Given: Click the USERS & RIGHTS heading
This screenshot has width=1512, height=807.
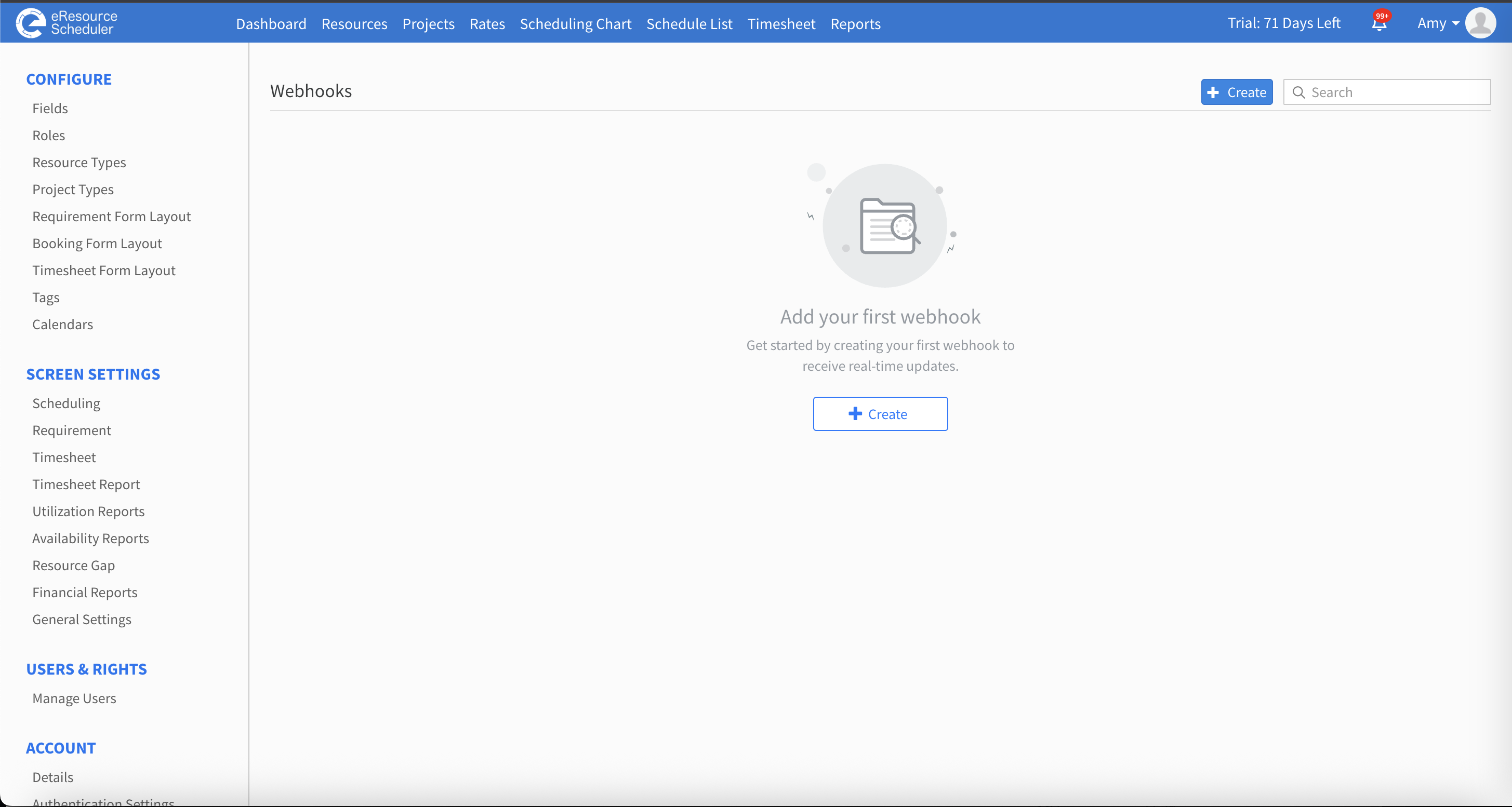Looking at the screenshot, I should pos(87,669).
